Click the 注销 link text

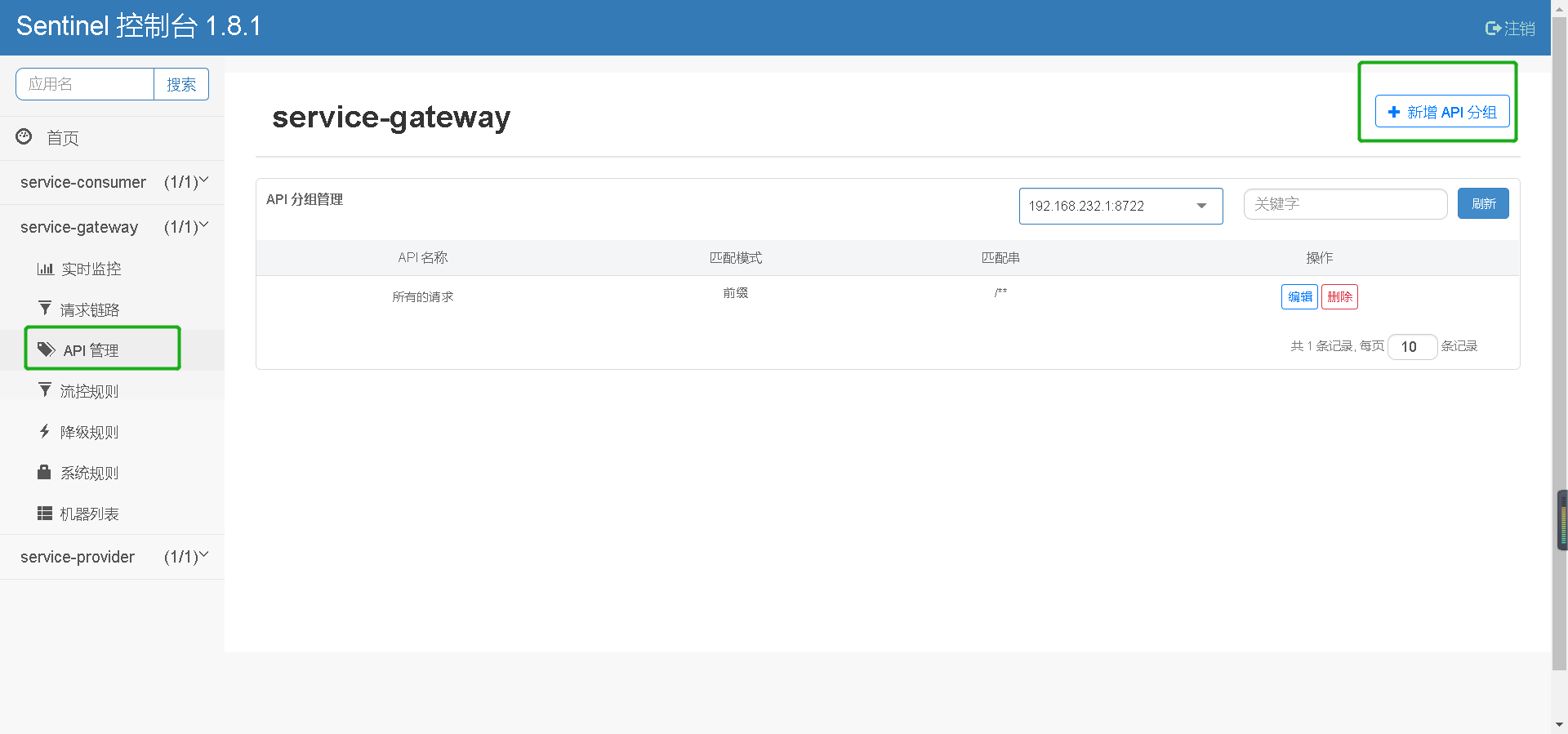point(1520,29)
